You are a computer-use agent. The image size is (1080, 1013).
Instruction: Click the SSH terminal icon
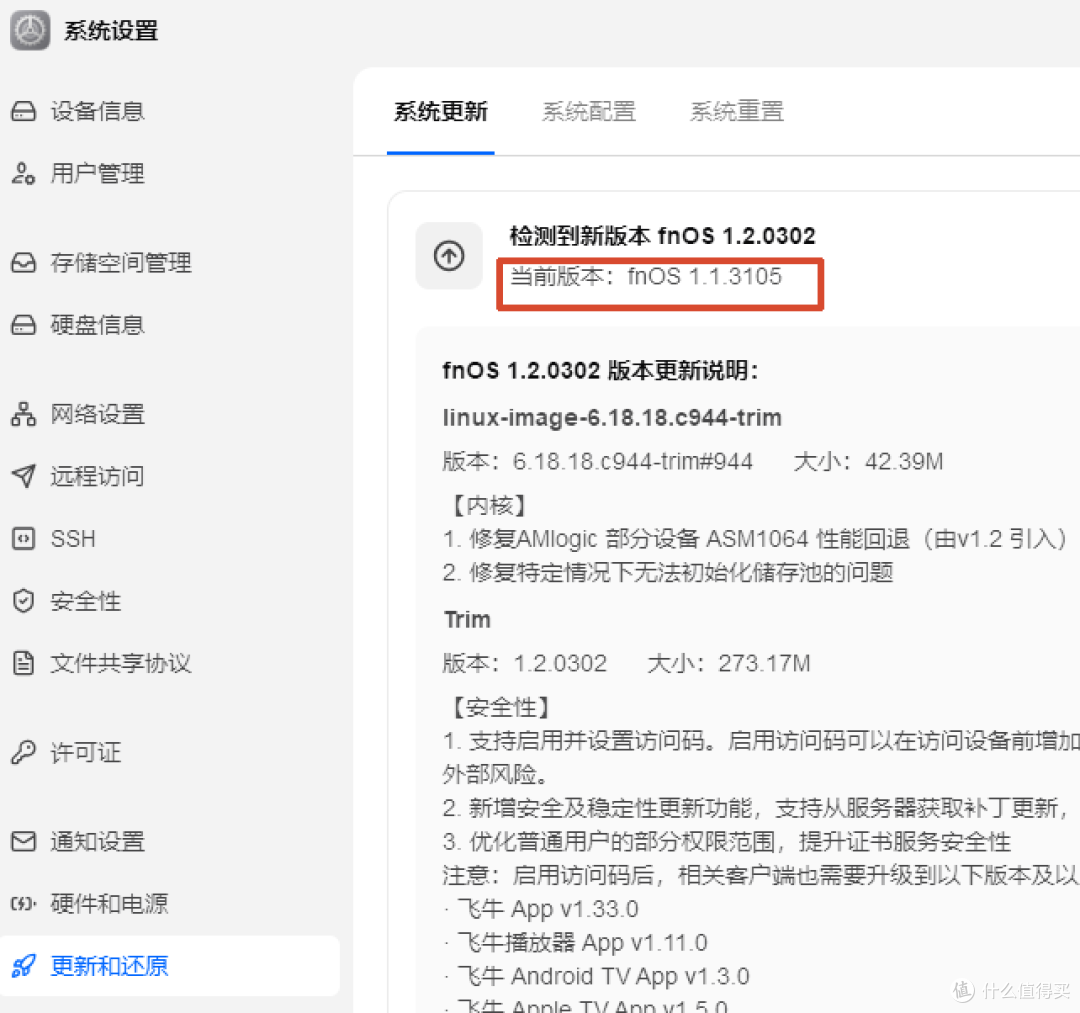(23, 539)
